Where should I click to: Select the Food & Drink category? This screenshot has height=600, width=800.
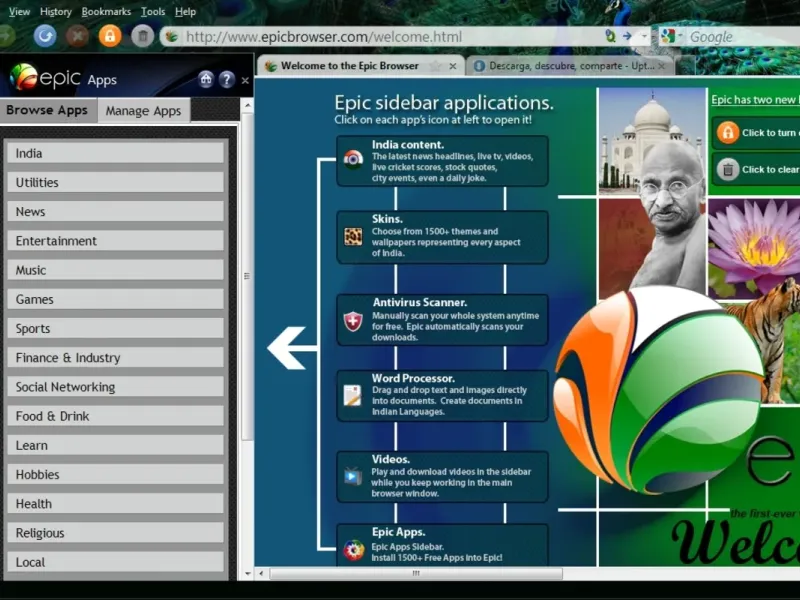tap(115, 416)
